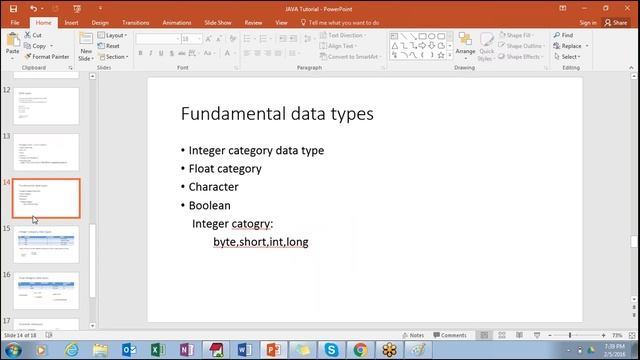The image size is (640, 360).
Task: Open Skype from the taskbar
Action: pyautogui.click(x=331, y=350)
